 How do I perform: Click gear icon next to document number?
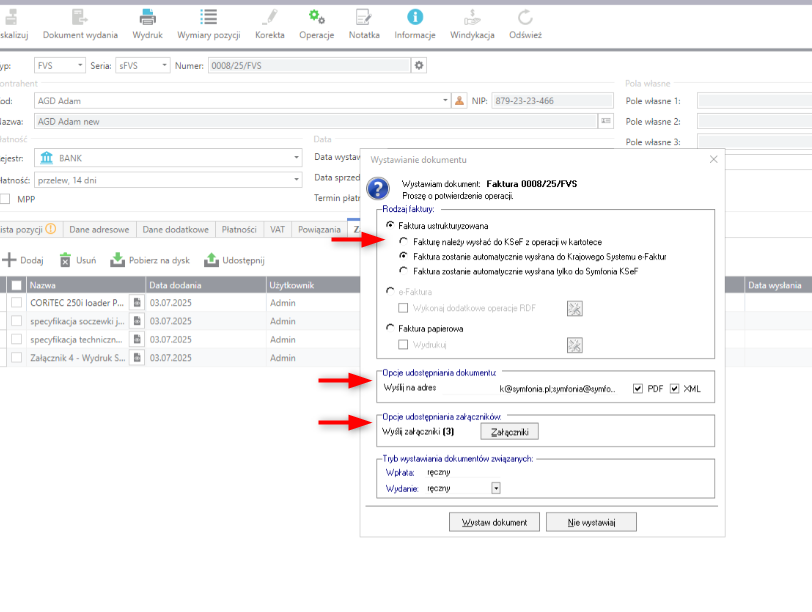[x=420, y=65]
